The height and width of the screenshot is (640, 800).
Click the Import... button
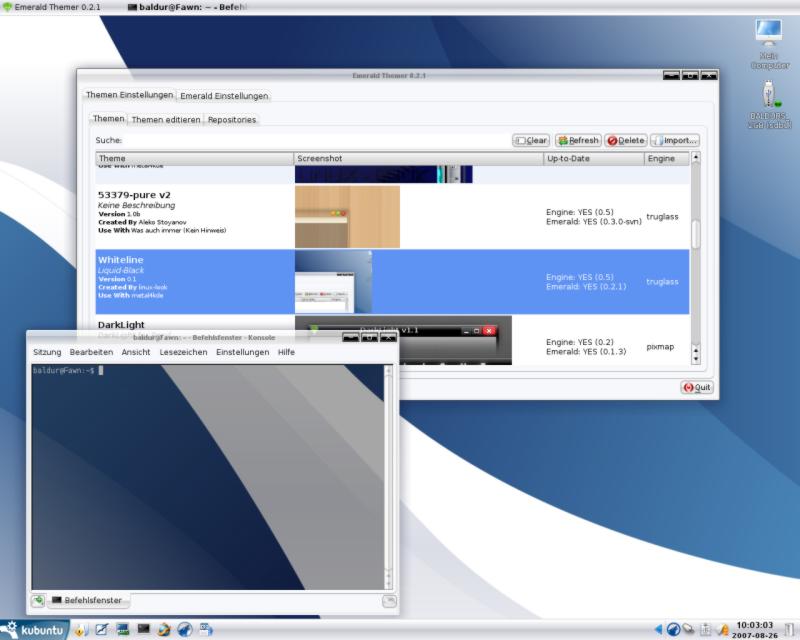tap(674, 140)
